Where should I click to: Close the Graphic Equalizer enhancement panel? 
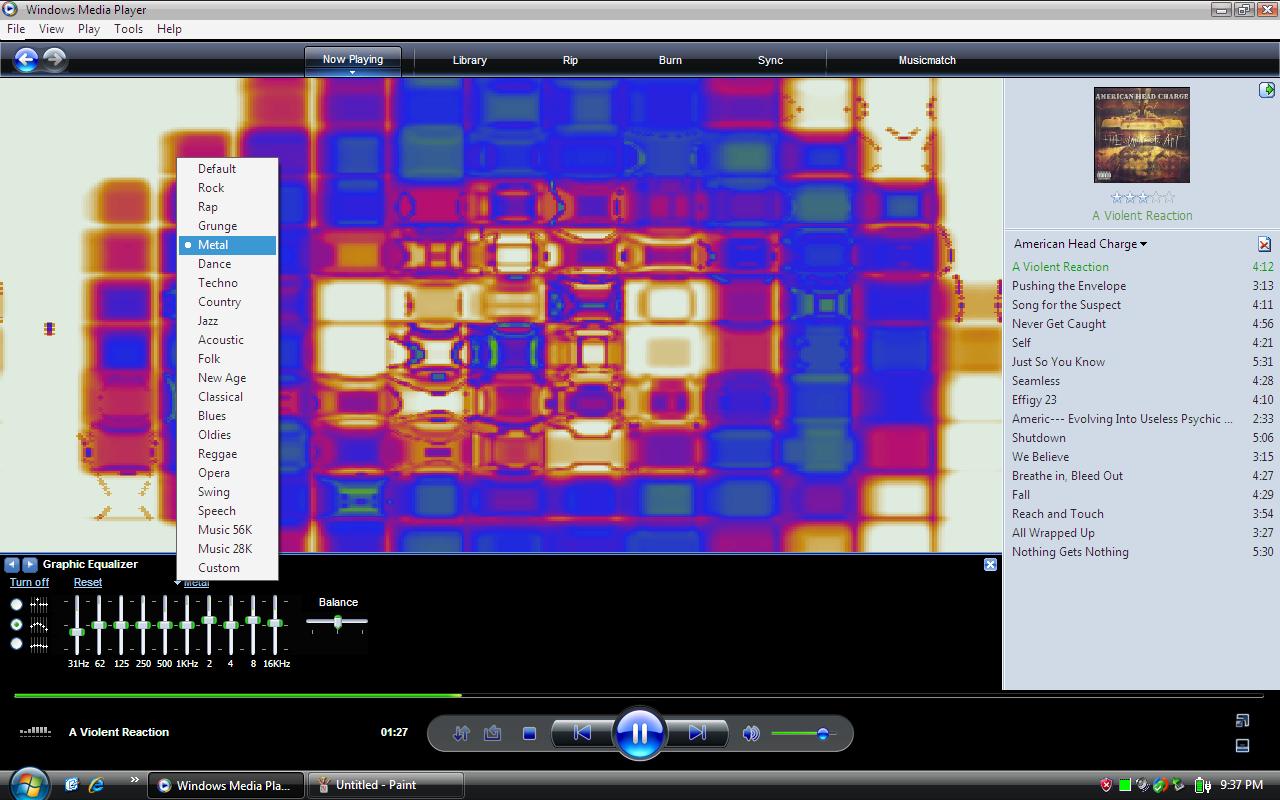coord(990,564)
